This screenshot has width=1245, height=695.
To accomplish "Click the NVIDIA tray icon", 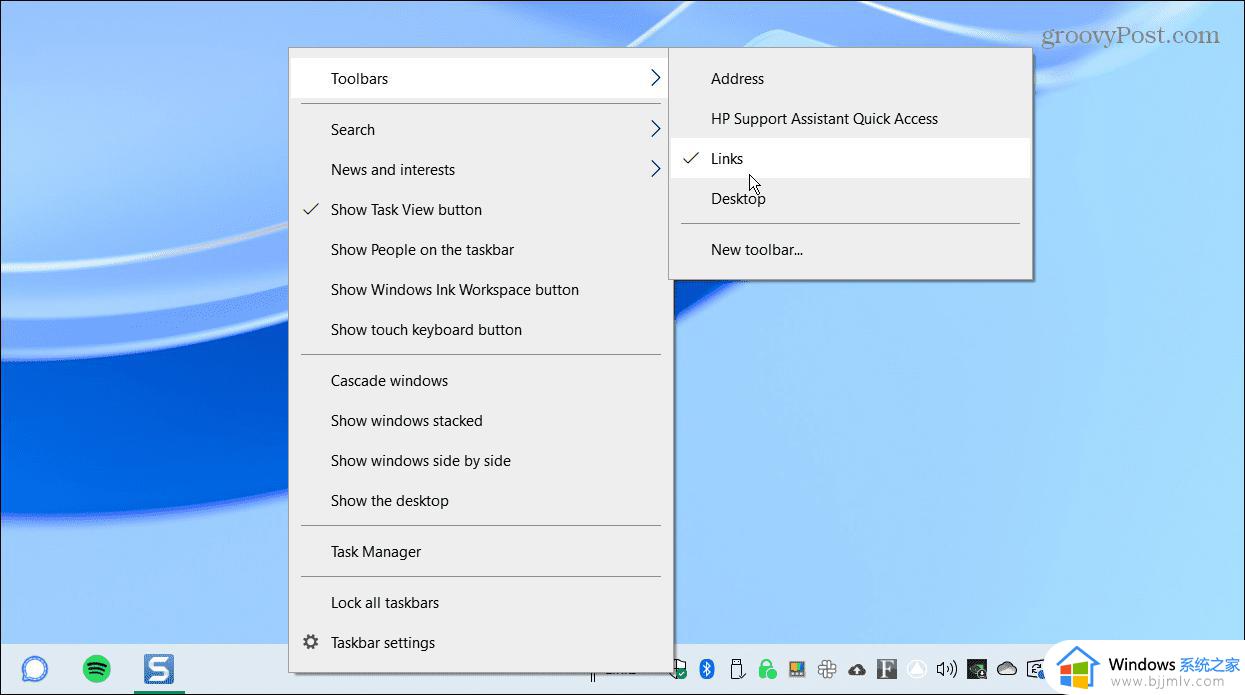I will click(977, 669).
